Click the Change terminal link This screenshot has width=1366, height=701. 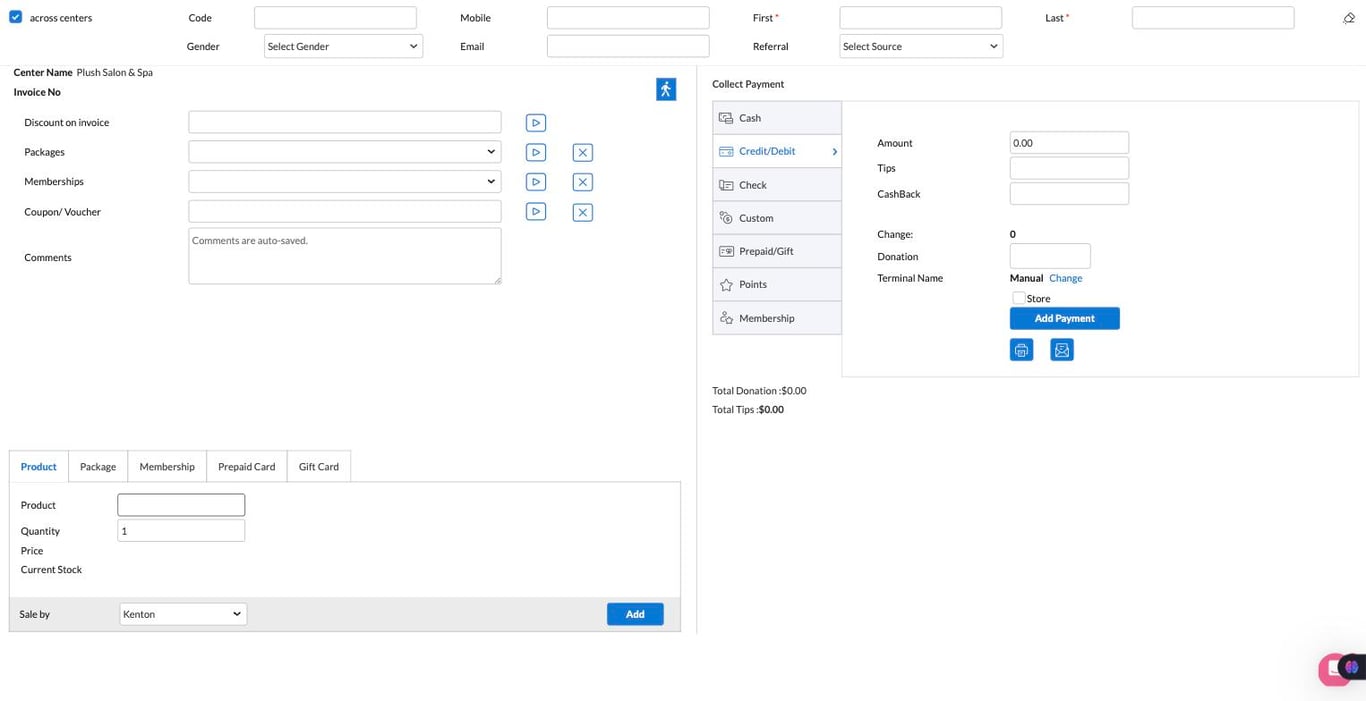pyautogui.click(x=1065, y=278)
